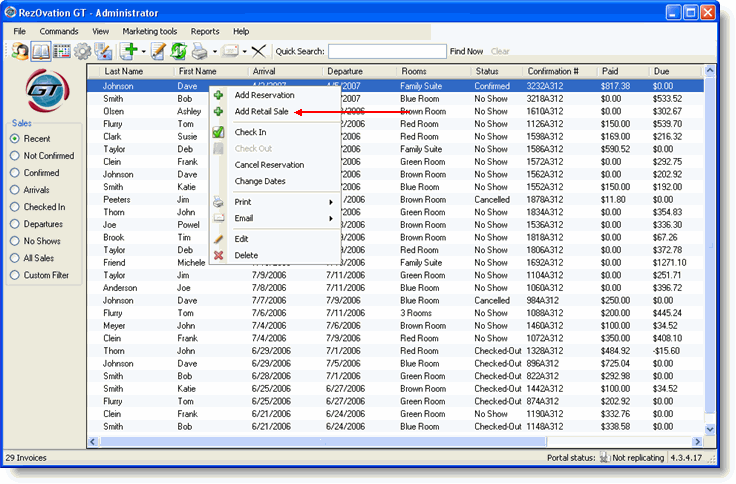
Task: Open the Help menu
Action: pos(241,31)
